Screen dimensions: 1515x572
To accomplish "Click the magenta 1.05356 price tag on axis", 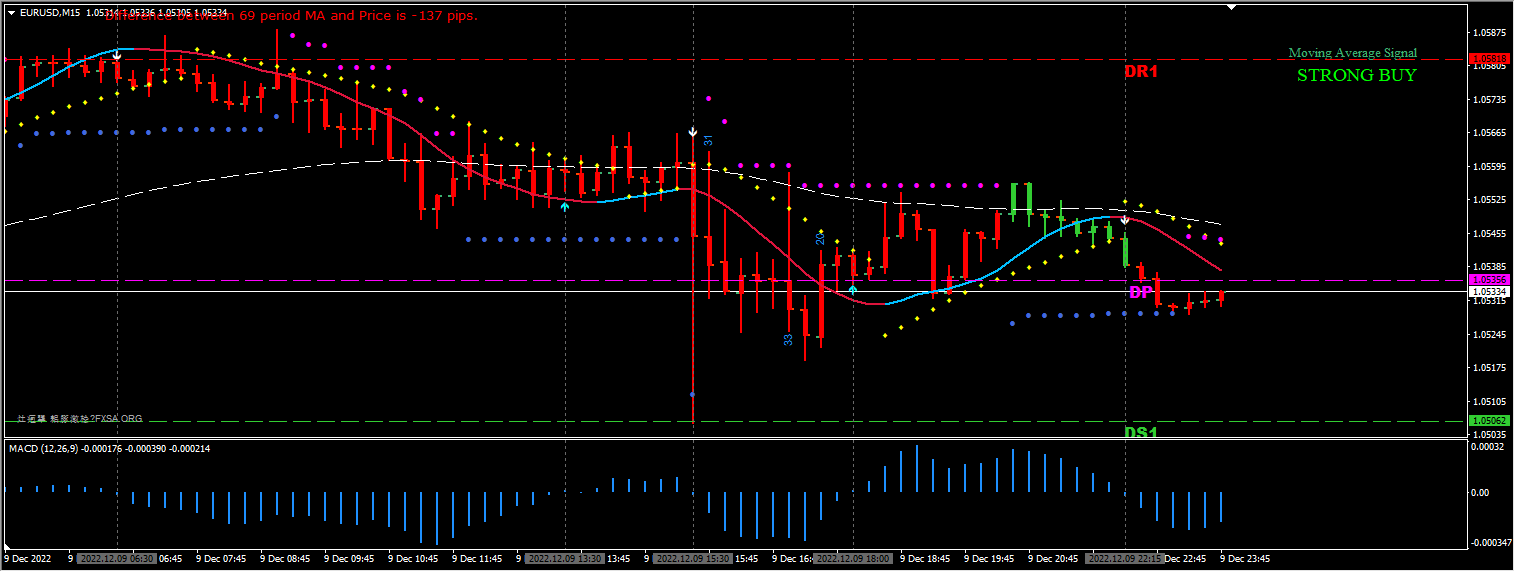I will 1489,280.
